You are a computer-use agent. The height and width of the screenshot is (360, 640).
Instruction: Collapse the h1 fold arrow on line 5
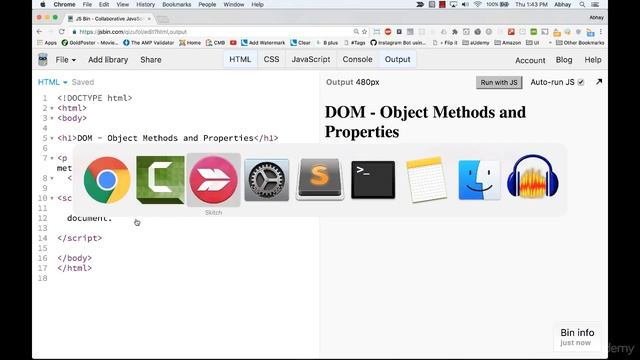click(52, 138)
